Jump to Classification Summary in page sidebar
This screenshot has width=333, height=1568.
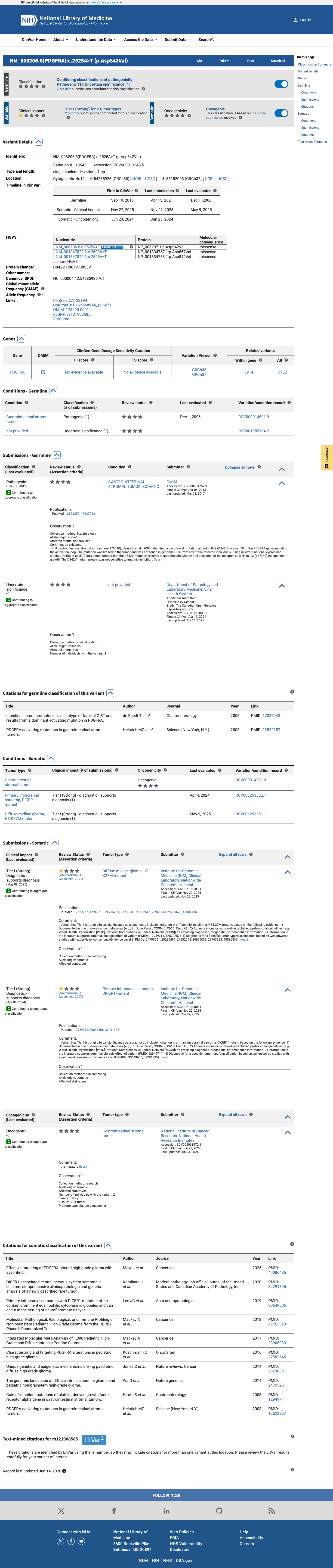[314, 65]
